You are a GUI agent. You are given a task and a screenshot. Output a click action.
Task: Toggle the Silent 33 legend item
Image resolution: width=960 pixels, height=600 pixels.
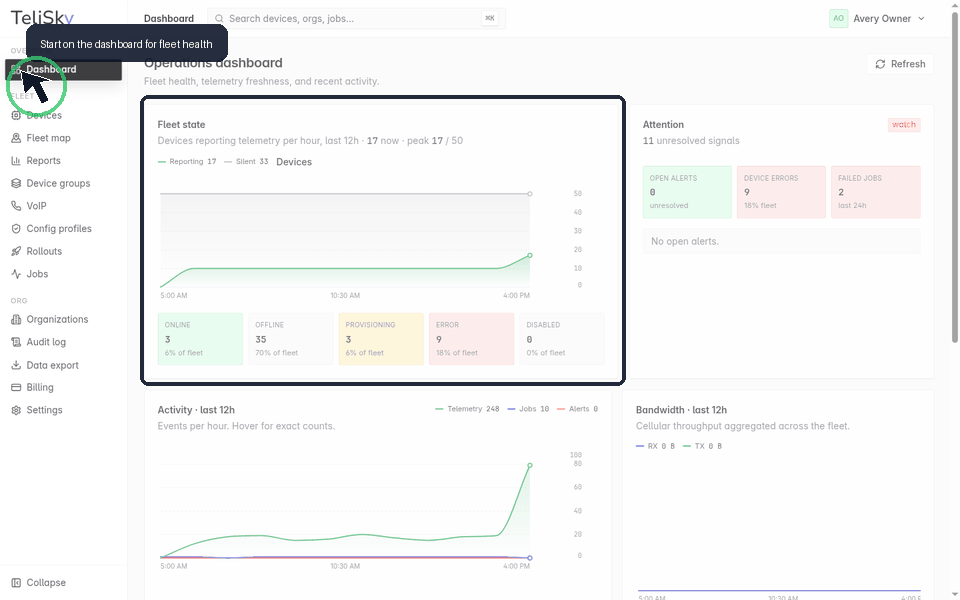(x=246, y=162)
